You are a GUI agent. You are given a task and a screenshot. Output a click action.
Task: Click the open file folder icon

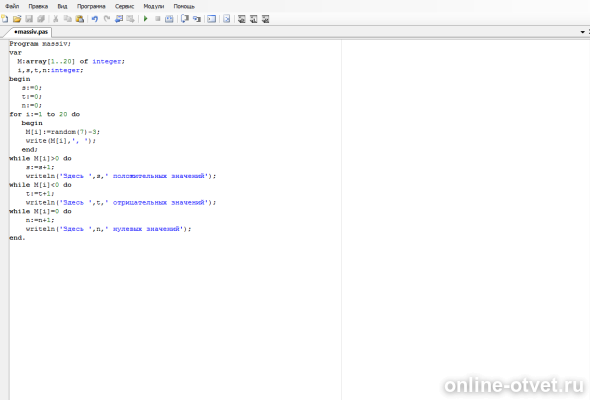[x=17, y=19]
